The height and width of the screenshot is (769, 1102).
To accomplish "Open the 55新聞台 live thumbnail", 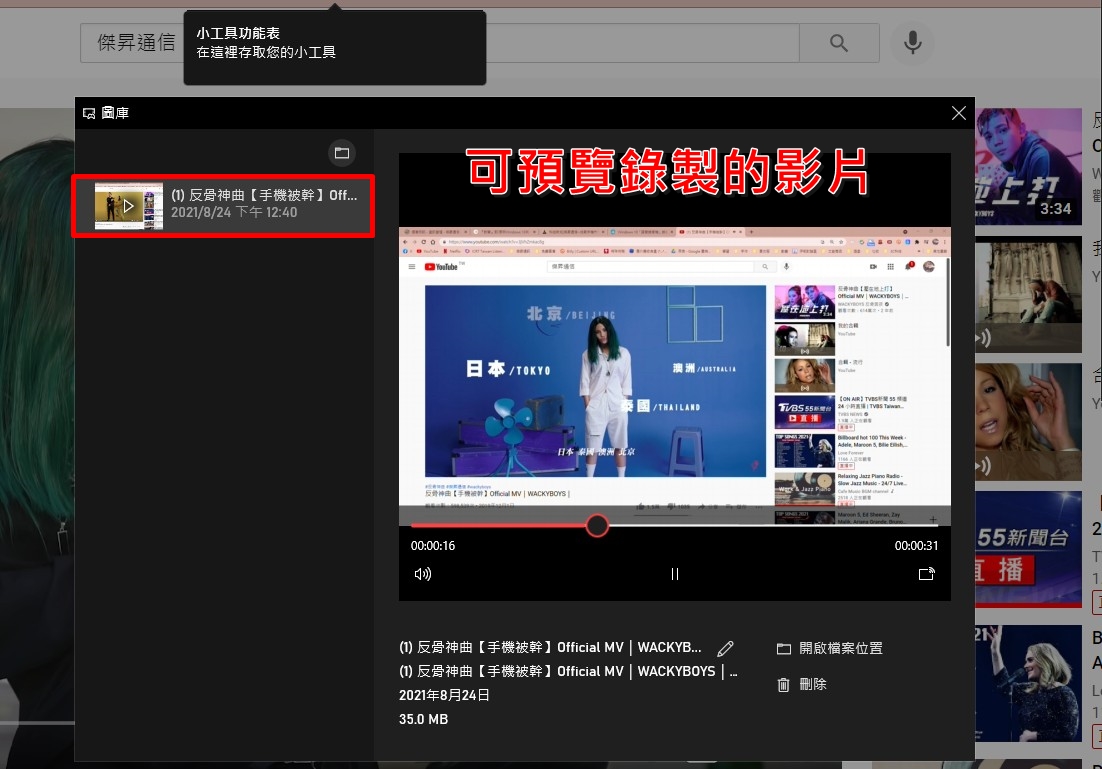I will coord(1028,549).
